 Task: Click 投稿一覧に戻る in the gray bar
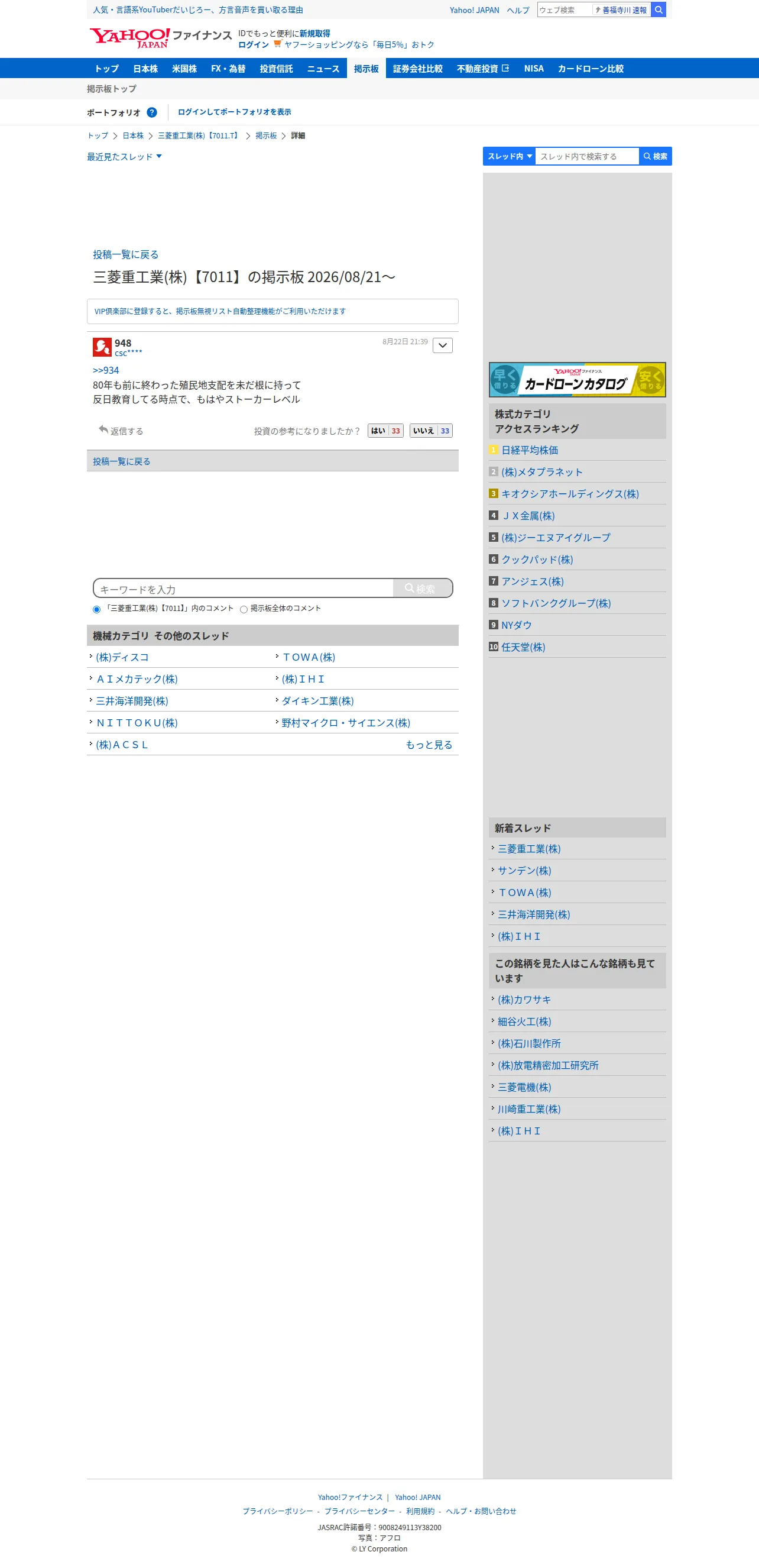[122, 461]
